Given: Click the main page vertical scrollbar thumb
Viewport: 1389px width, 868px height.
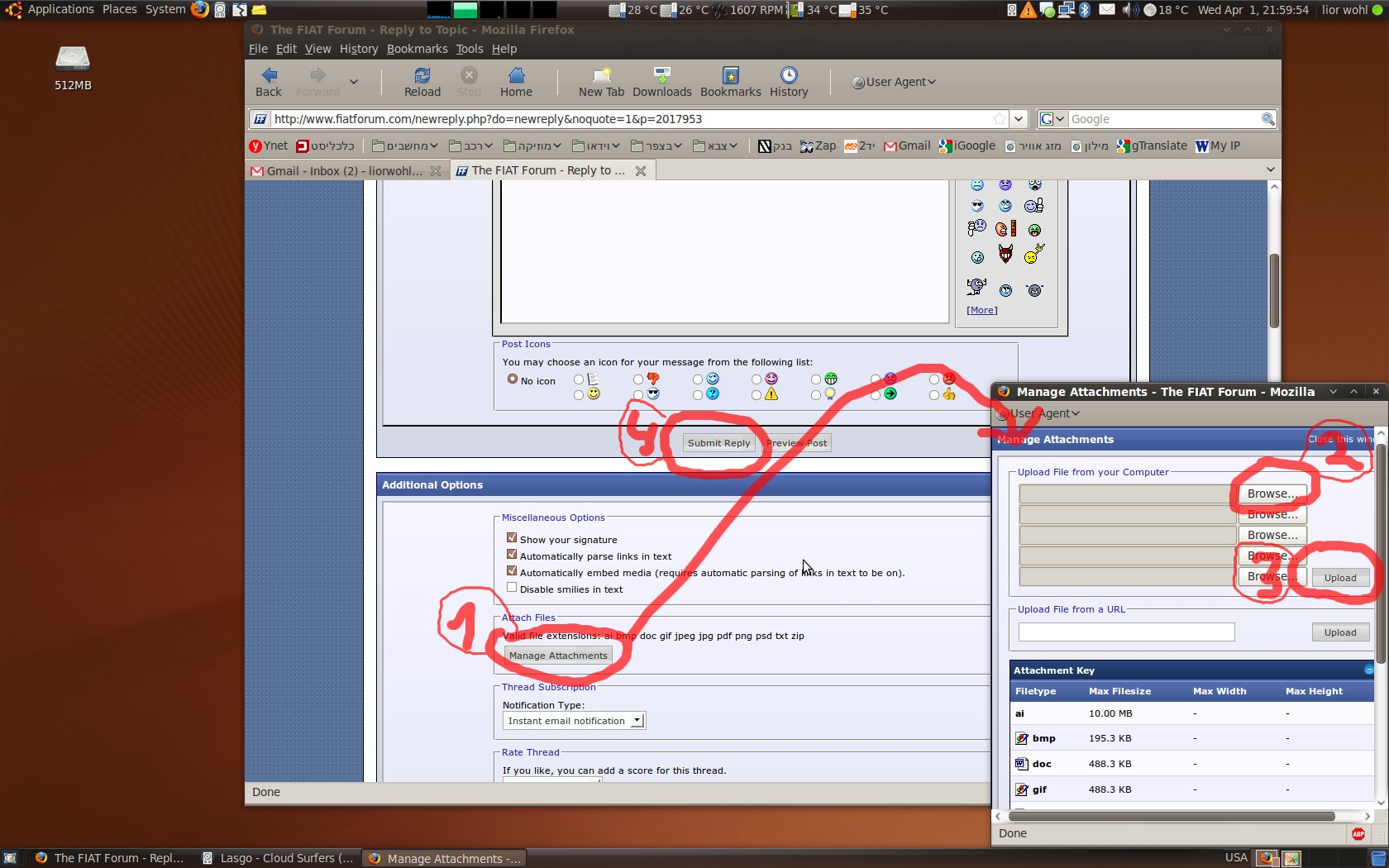Looking at the screenshot, I should [x=1274, y=290].
